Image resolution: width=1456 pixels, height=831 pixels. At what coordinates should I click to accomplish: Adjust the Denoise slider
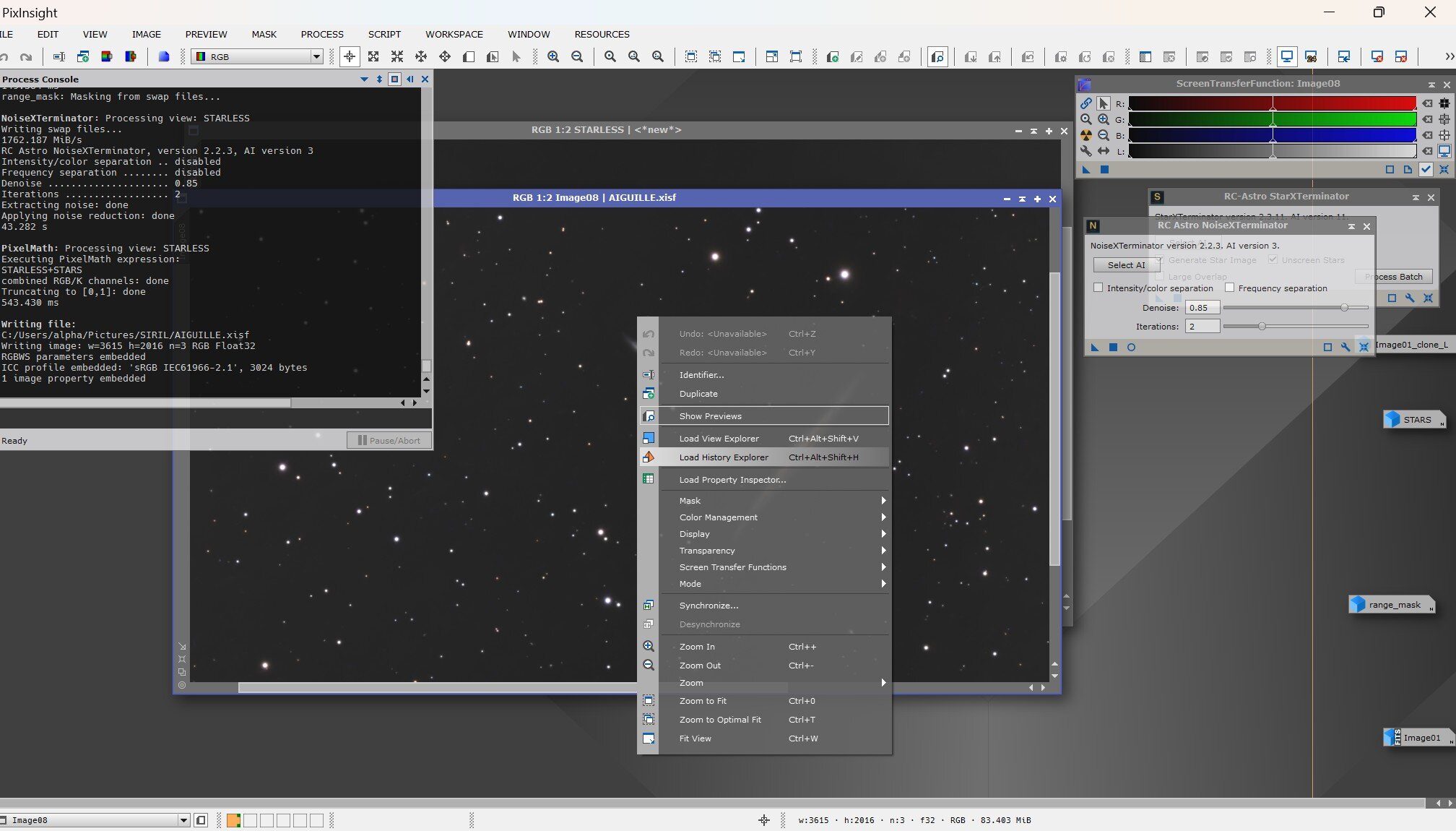point(1344,308)
